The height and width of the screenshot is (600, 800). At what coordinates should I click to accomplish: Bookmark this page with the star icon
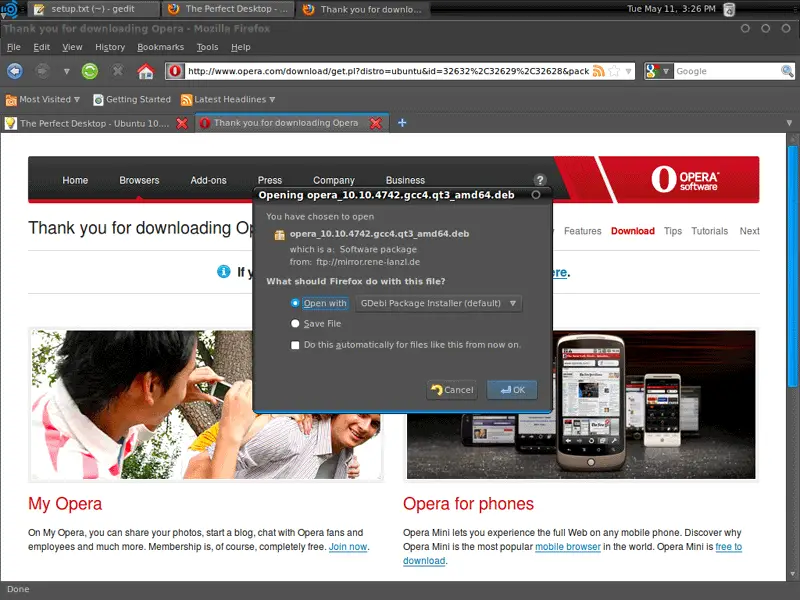[x=615, y=71]
